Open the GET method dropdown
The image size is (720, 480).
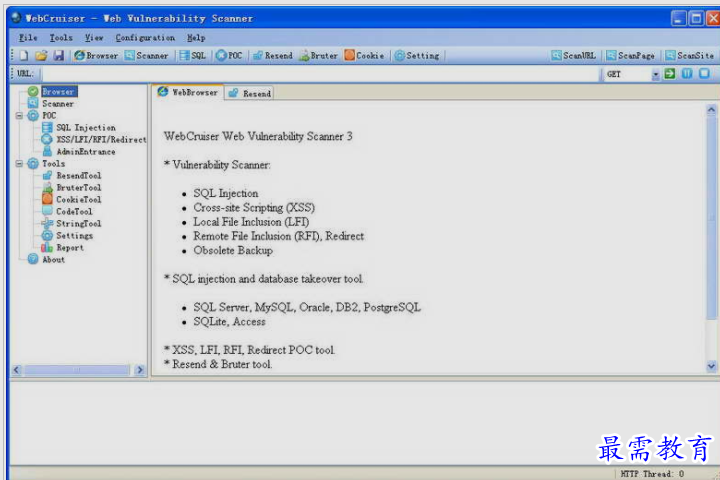(x=656, y=74)
